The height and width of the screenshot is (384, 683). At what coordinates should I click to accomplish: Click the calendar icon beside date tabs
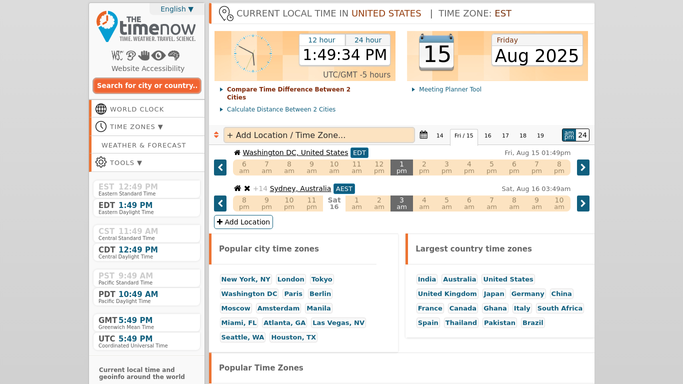click(423, 135)
